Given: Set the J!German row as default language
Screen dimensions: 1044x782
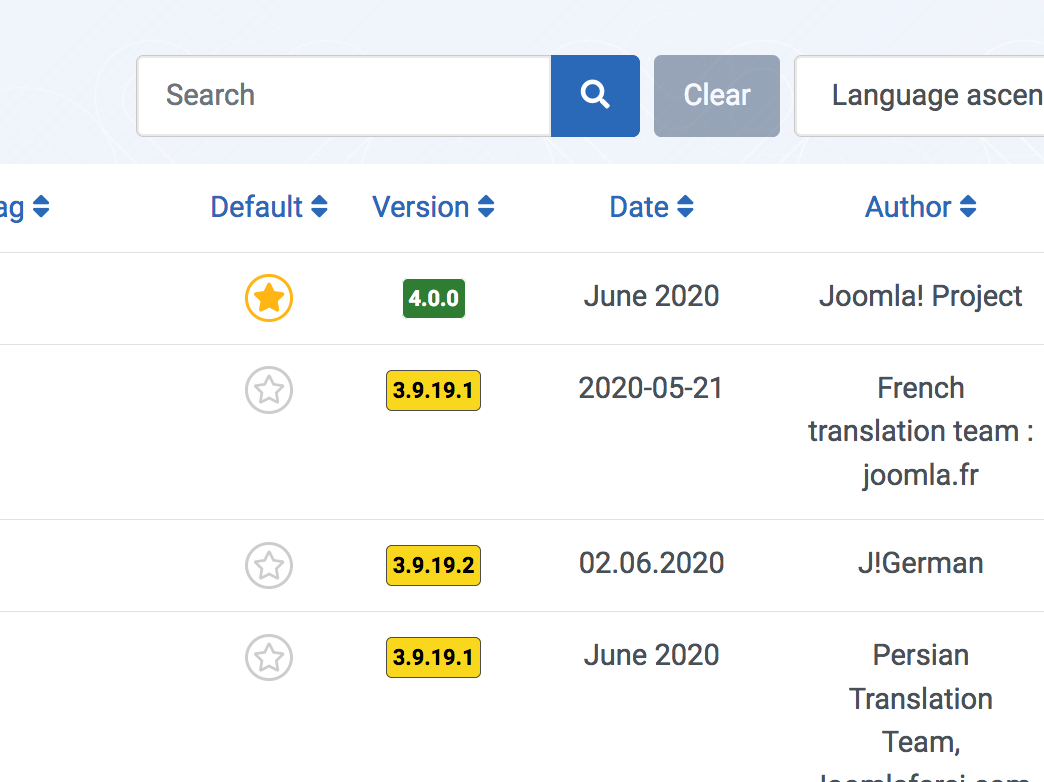Looking at the screenshot, I should (x=269, y=566).
